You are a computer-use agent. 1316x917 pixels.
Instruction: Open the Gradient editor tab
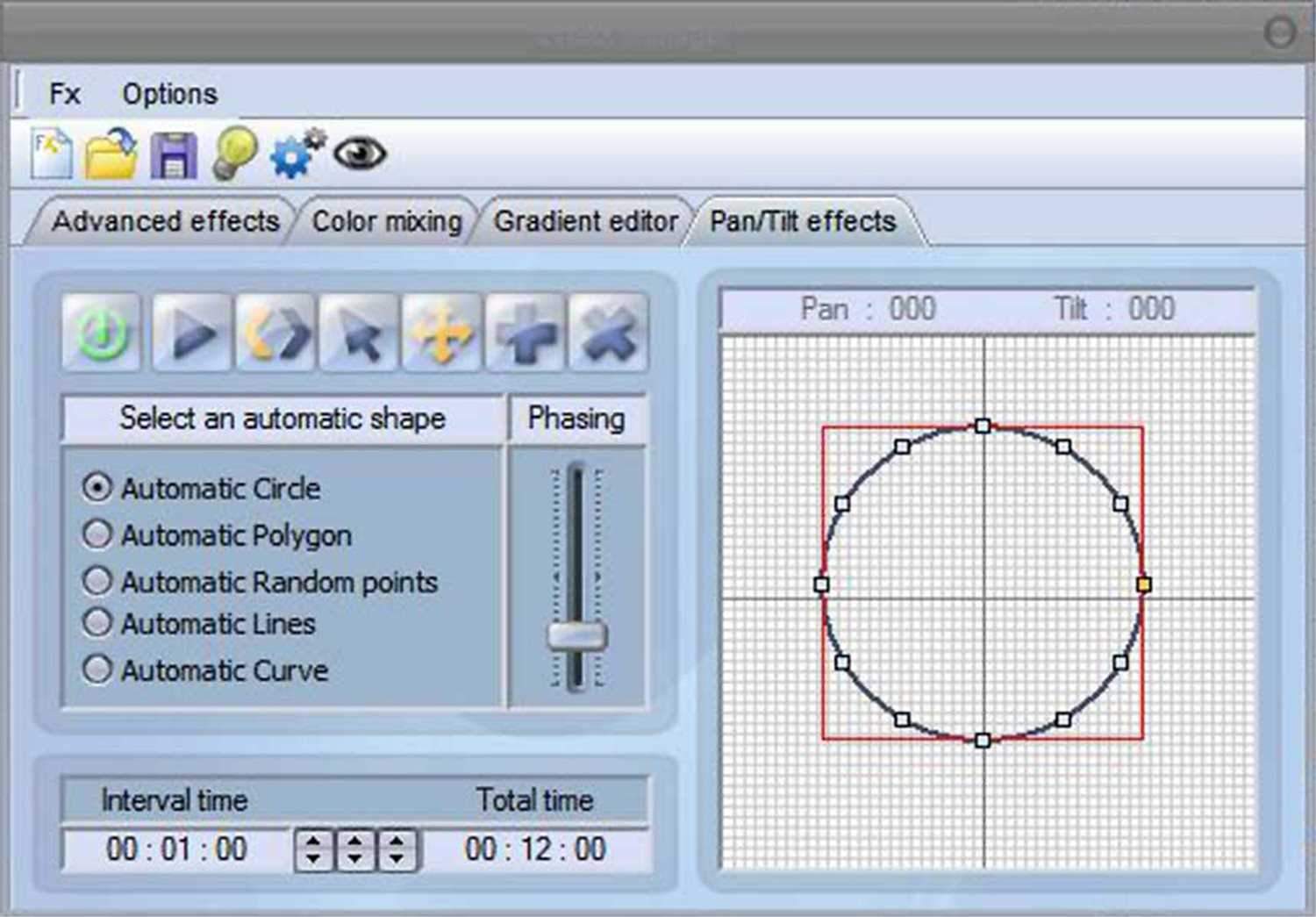(586, 221)
